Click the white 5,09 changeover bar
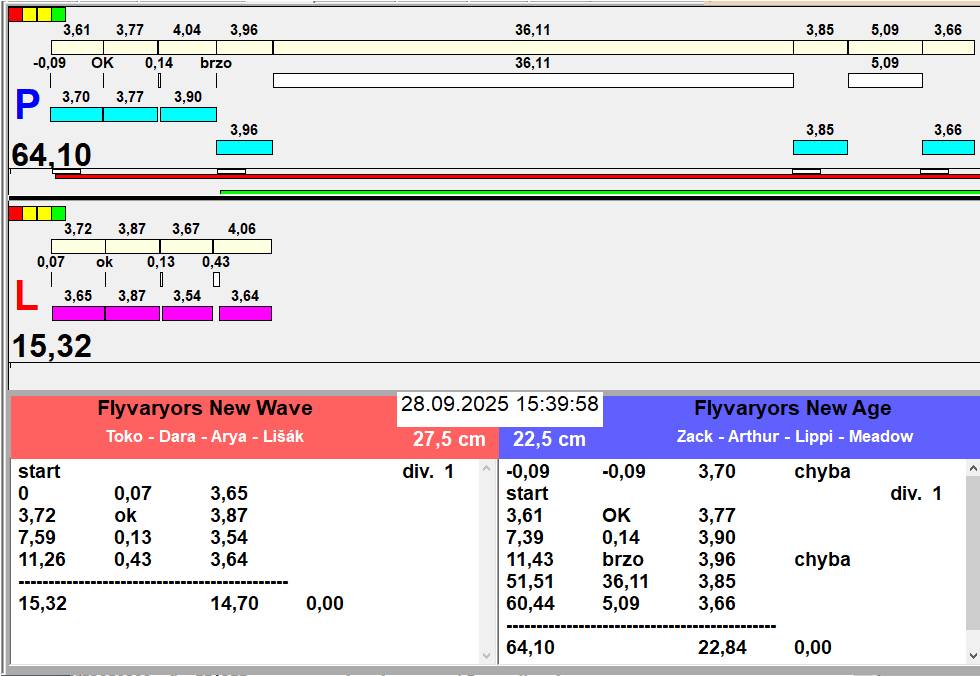 tap(885, 80)
